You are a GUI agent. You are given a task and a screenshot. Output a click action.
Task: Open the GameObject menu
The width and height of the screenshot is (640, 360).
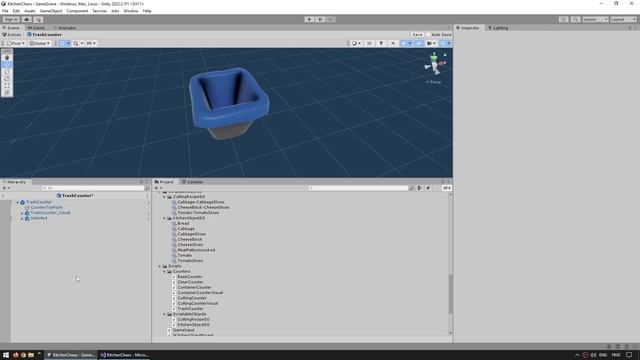click(51, 11)
